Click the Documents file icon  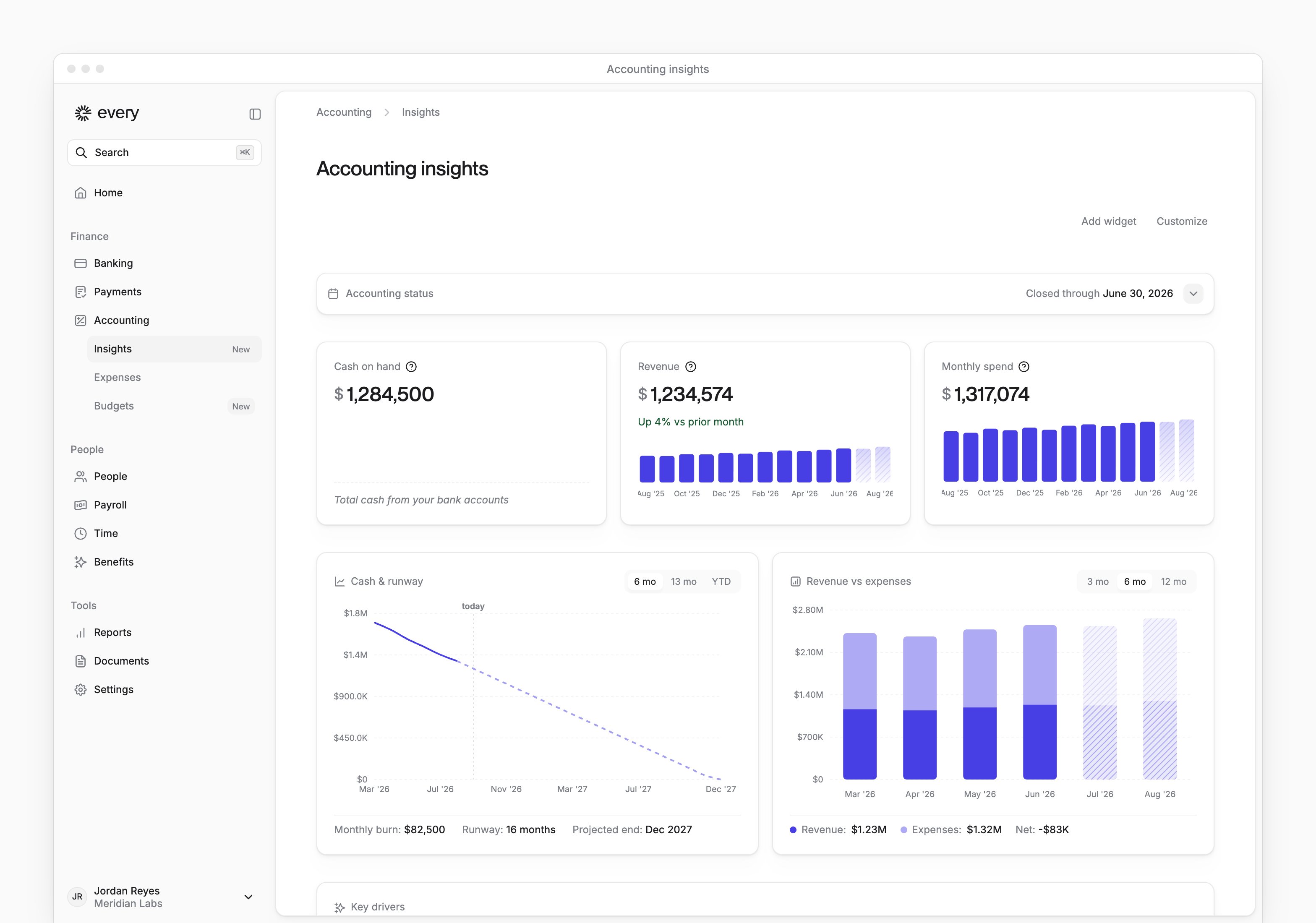pos(81,661)
